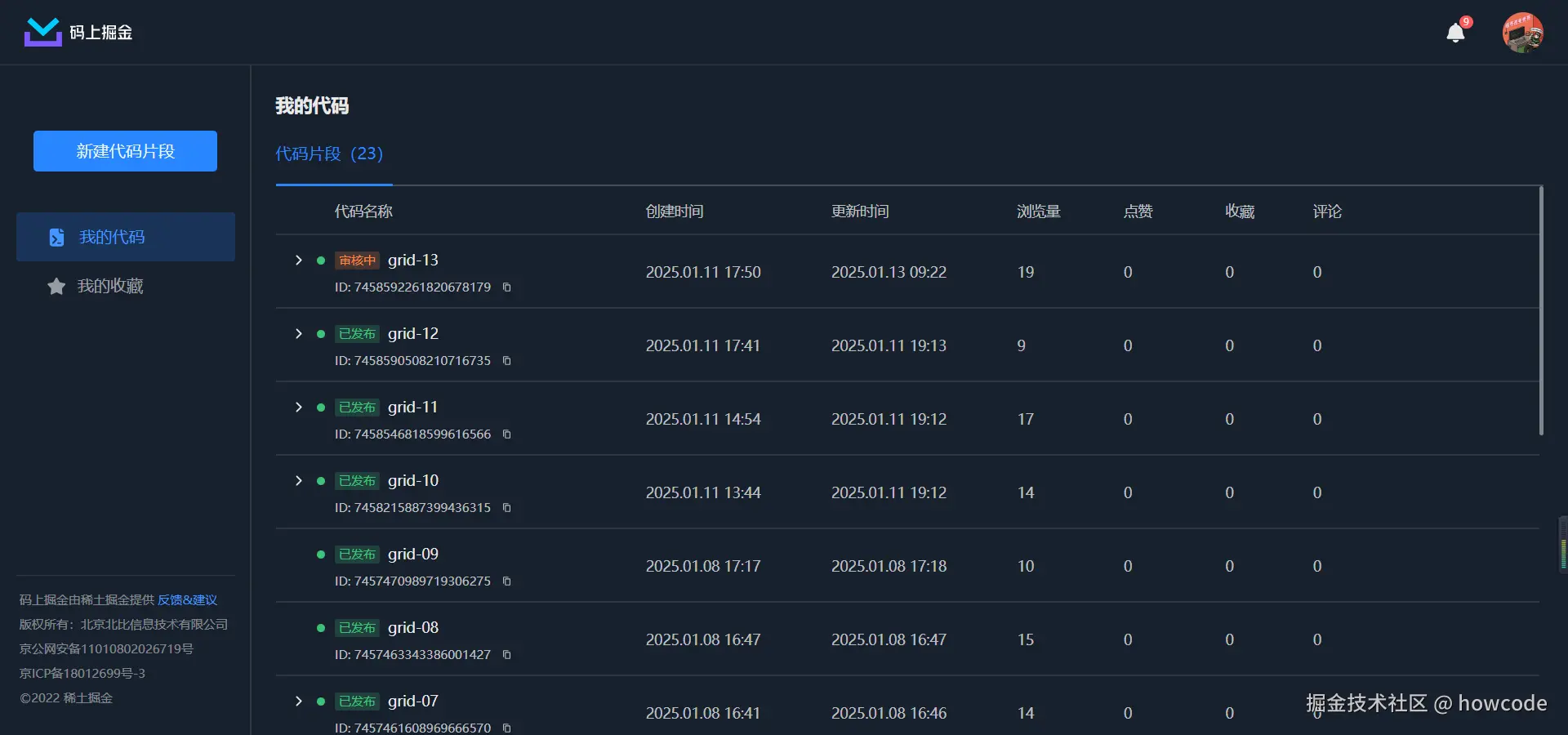Click the 新建代码片段 button
Viewport: 1568px width, 735px height.
(x=125, y=151)
